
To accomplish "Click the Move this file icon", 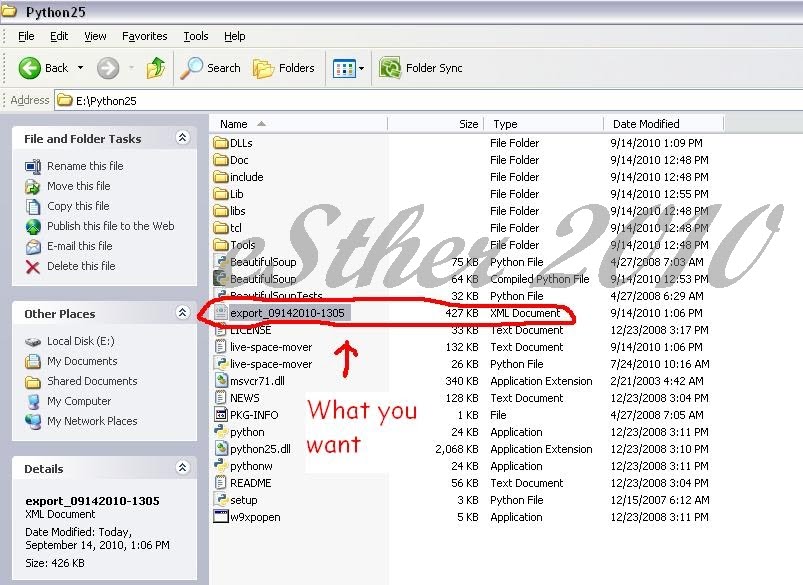I will [x=33, y=186].
